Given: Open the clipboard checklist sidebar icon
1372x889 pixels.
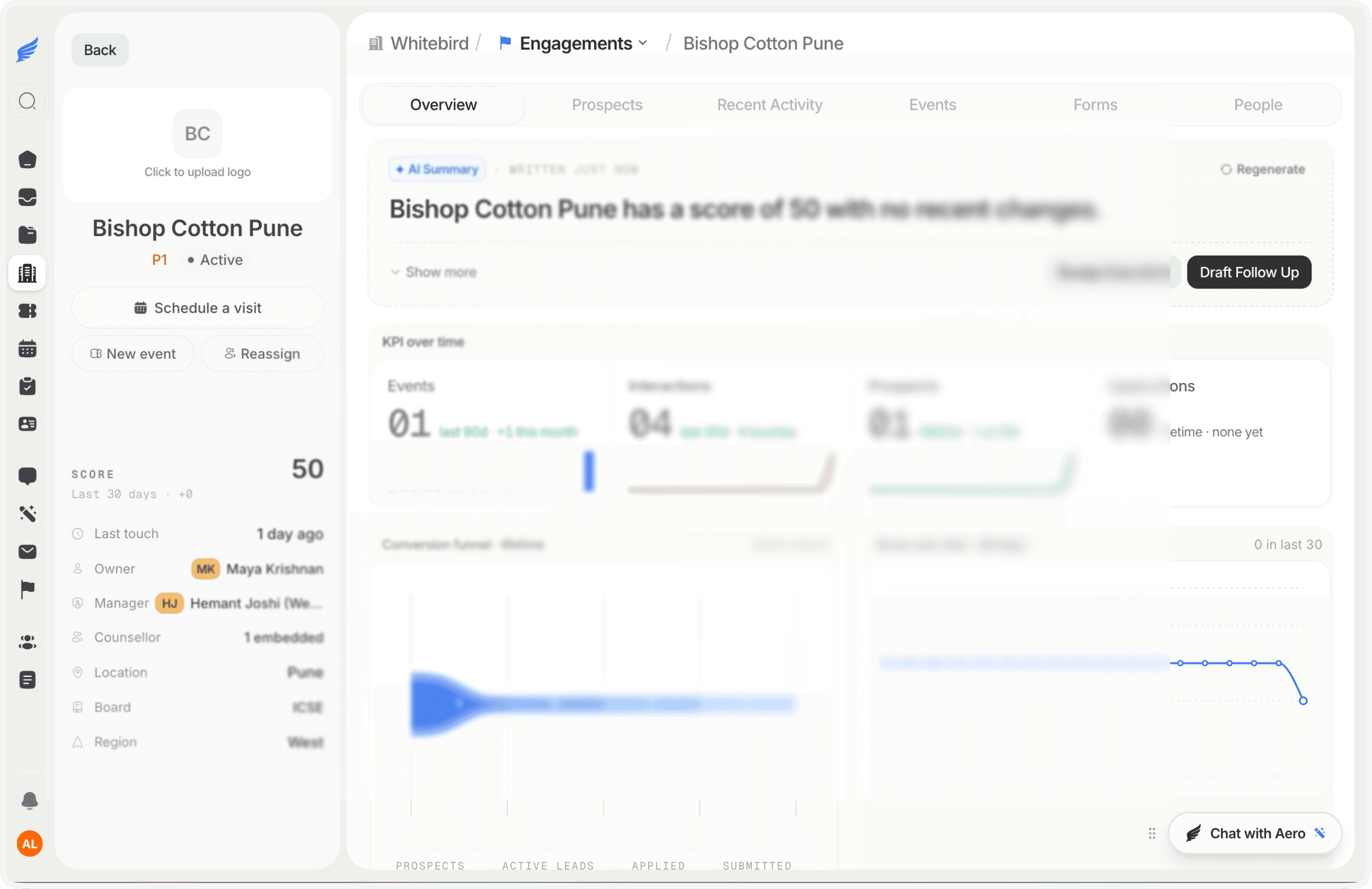Looking at the screenshot, I should point(27,386).
